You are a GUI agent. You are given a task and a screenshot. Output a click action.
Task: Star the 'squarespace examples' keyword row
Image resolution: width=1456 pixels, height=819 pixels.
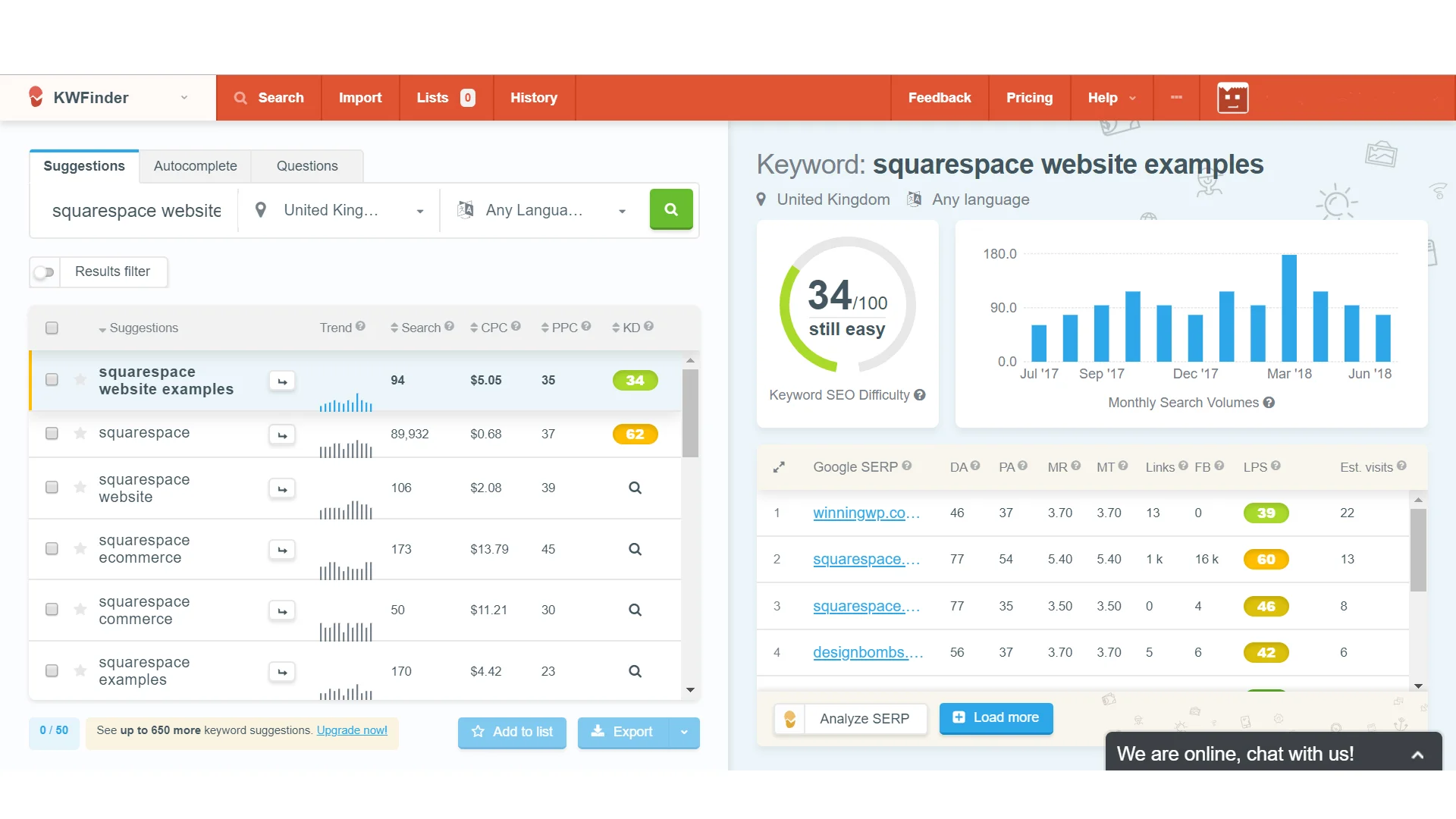80,670
